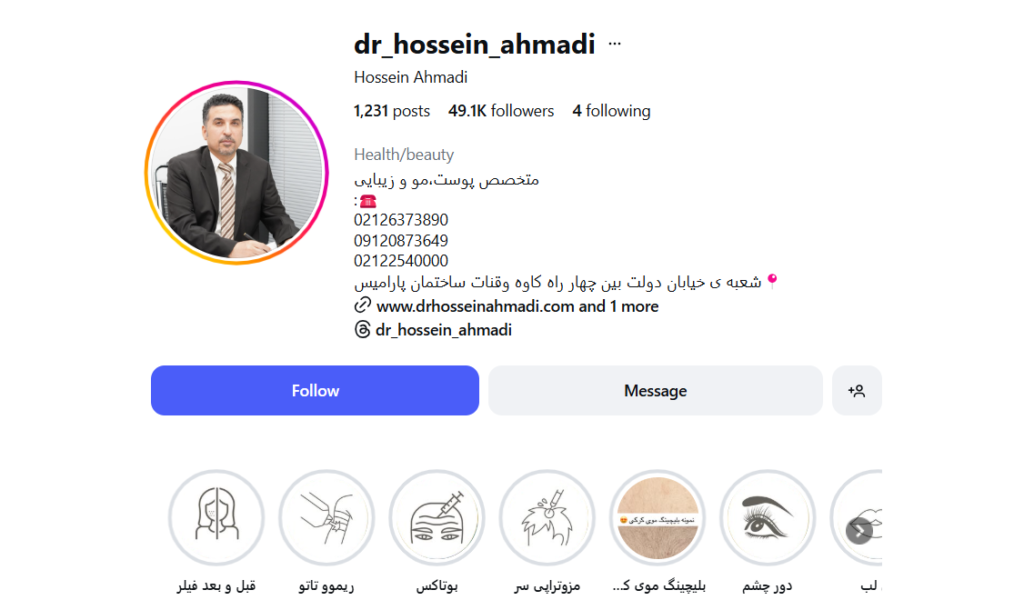This screenshot has width=1024, height=610.
Task: Open the eye area story highlight
Action: pyautogui.click(x=767, y=518)
